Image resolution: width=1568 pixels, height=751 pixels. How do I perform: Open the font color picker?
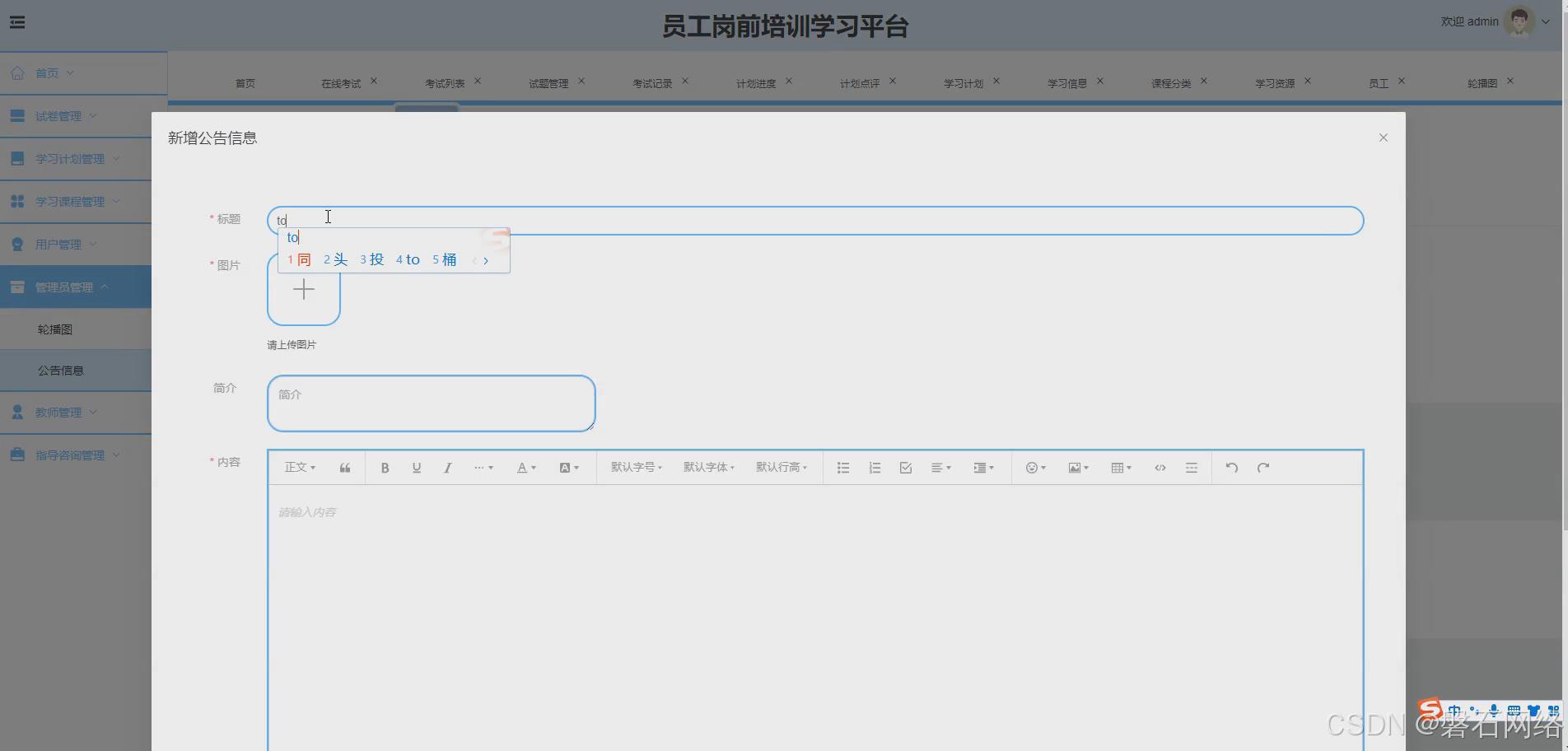pyautogui.click(x=526, y=468)
